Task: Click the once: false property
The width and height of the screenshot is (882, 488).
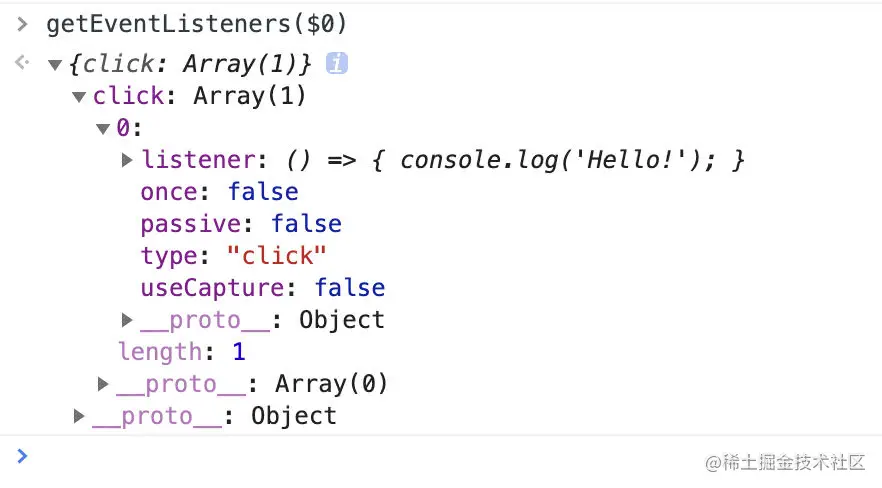Action: click(219, 192)
